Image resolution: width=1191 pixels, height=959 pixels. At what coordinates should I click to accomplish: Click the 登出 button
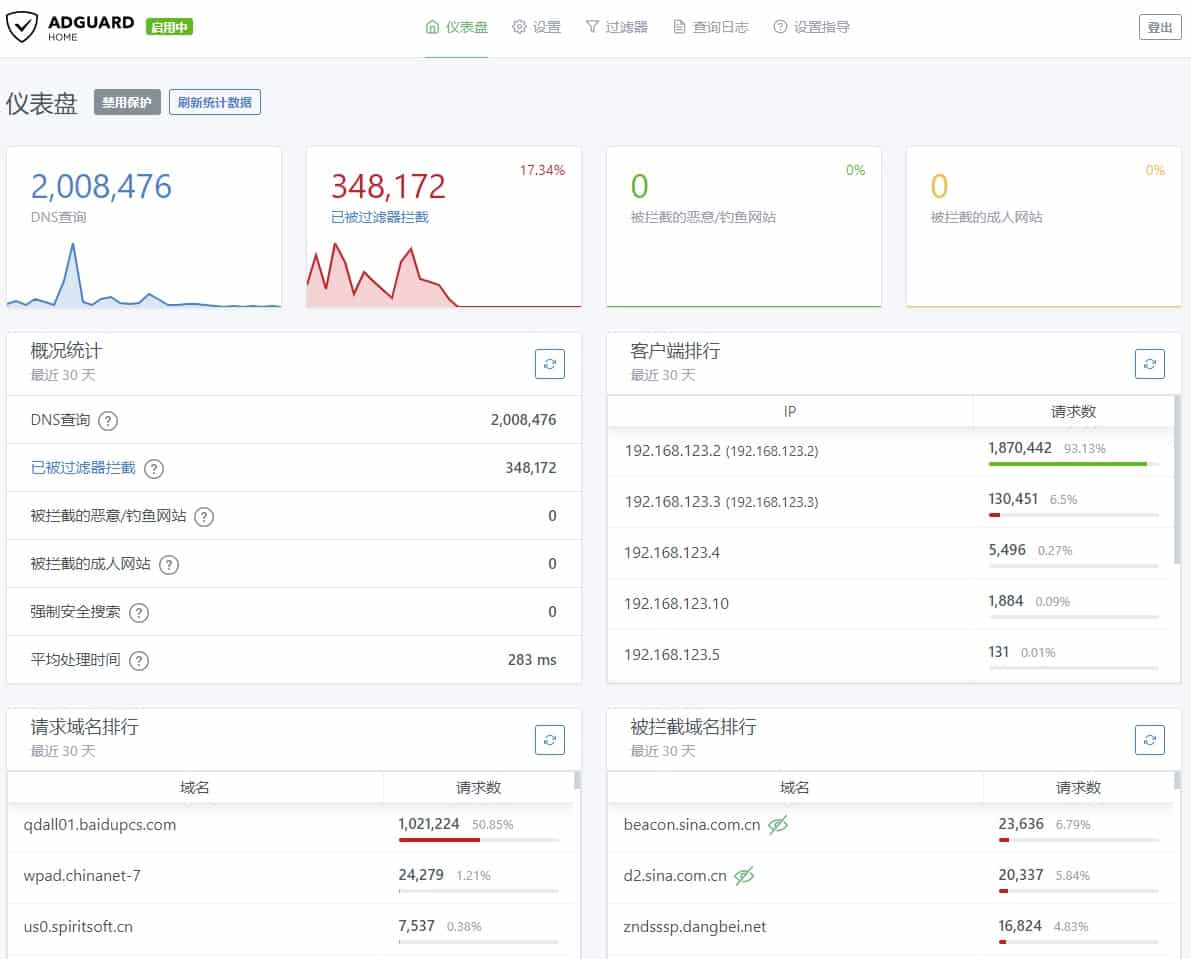coord(1159,27)
